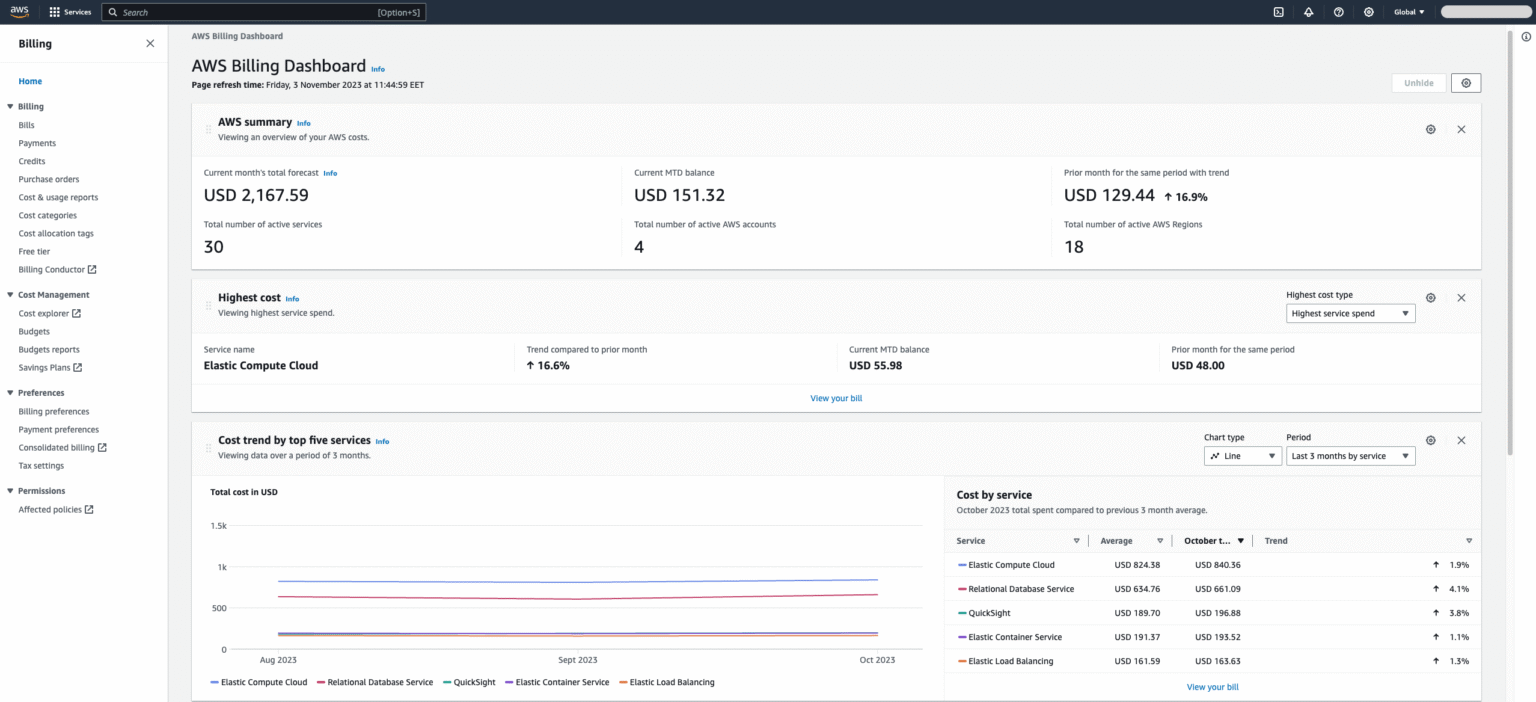The height and width of the screenshot is (702, 1536).
Task: Open the Services menu
Action: pyautogui.click(x=70, y=11)
